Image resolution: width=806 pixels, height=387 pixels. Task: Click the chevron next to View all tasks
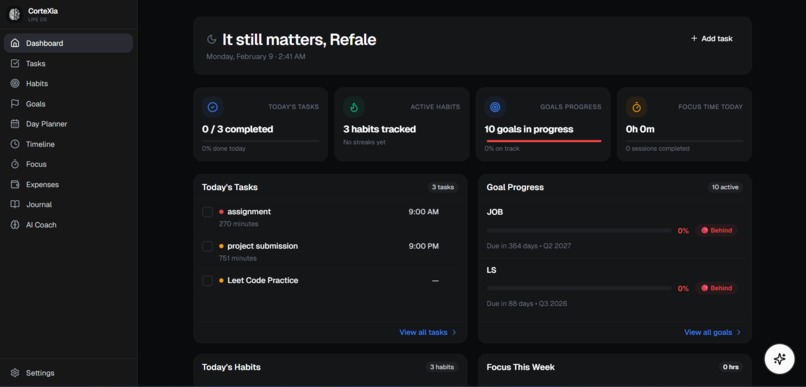(x=454, y=333)
